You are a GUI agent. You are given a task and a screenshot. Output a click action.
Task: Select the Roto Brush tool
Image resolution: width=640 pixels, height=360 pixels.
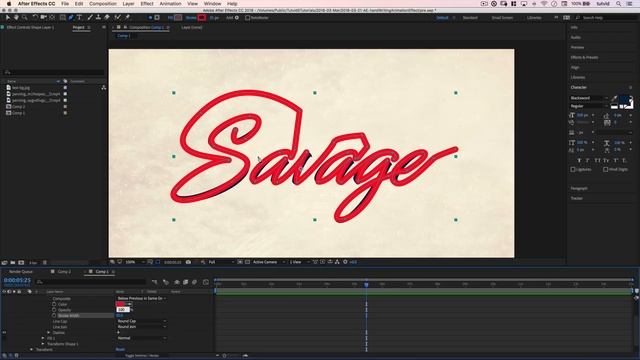pyautogui.click(x=118, y=18)
